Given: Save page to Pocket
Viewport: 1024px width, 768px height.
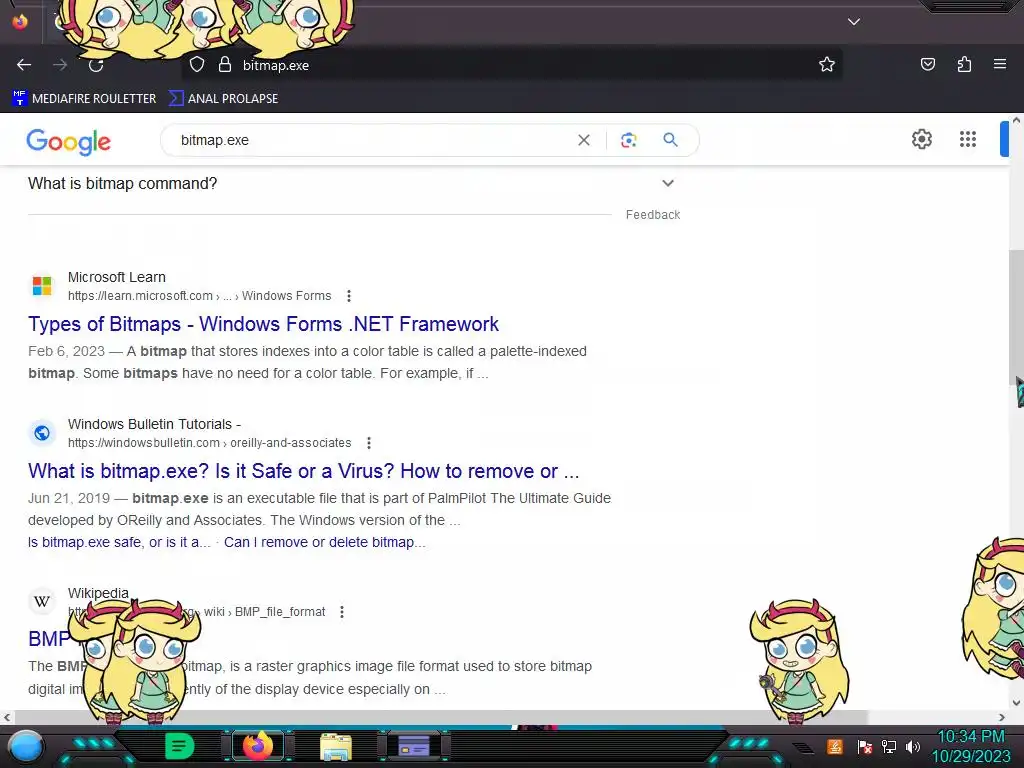Looking at the screenshot, I should click(x=927, y=65).
